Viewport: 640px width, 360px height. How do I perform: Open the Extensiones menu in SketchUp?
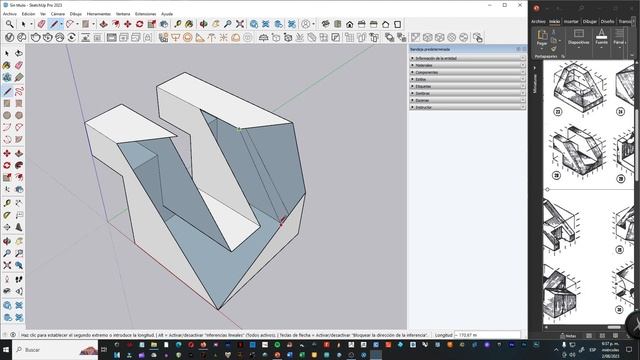(x=145, y=14)
